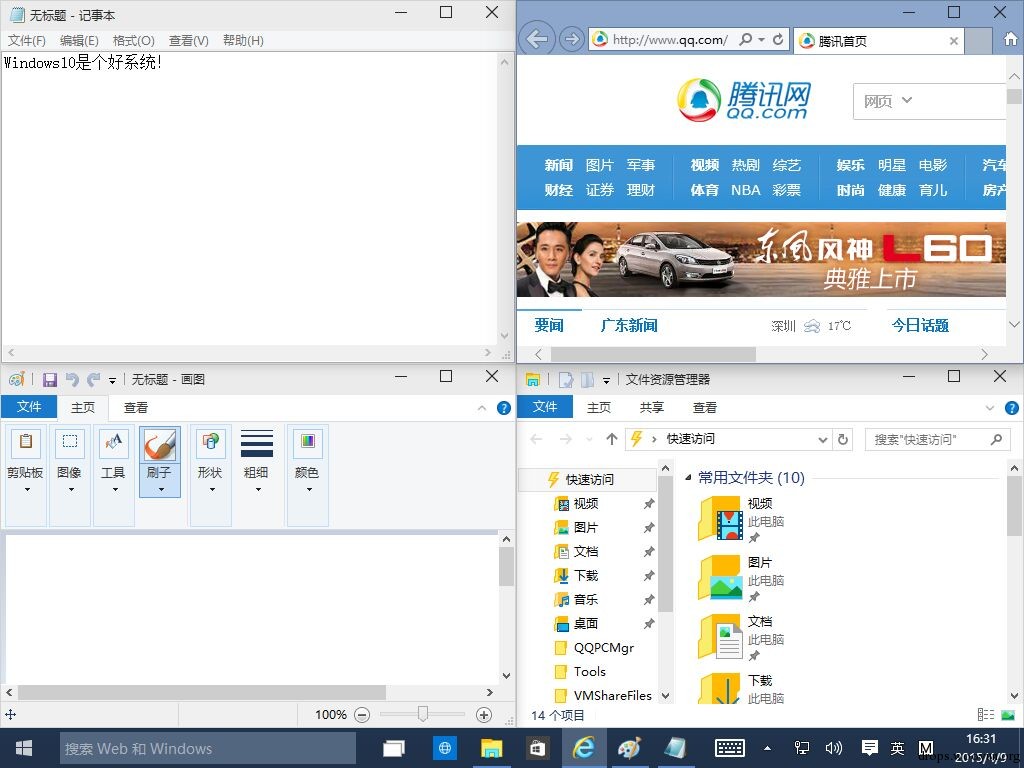Click the NBA link on Tencent homepage
Screen dimensions: 1024x768
point(746,190)
